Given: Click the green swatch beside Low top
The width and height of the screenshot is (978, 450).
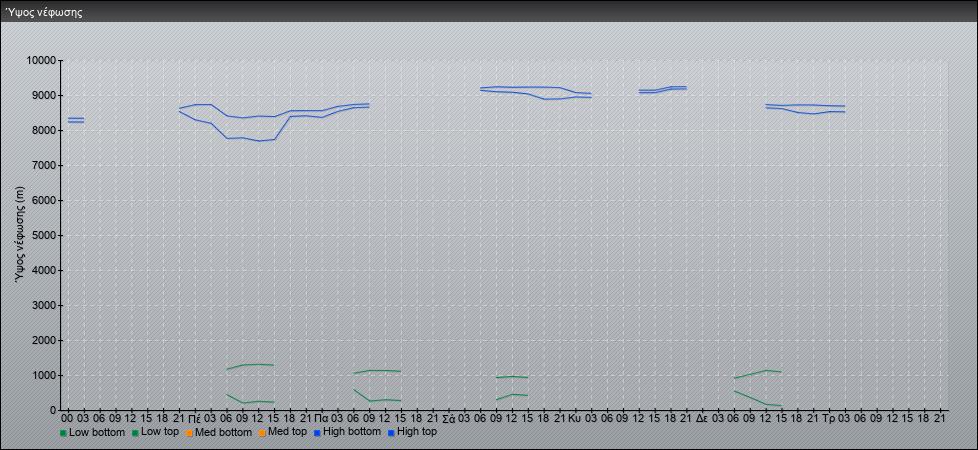Looking at the screenshot, I should point(135,433).
